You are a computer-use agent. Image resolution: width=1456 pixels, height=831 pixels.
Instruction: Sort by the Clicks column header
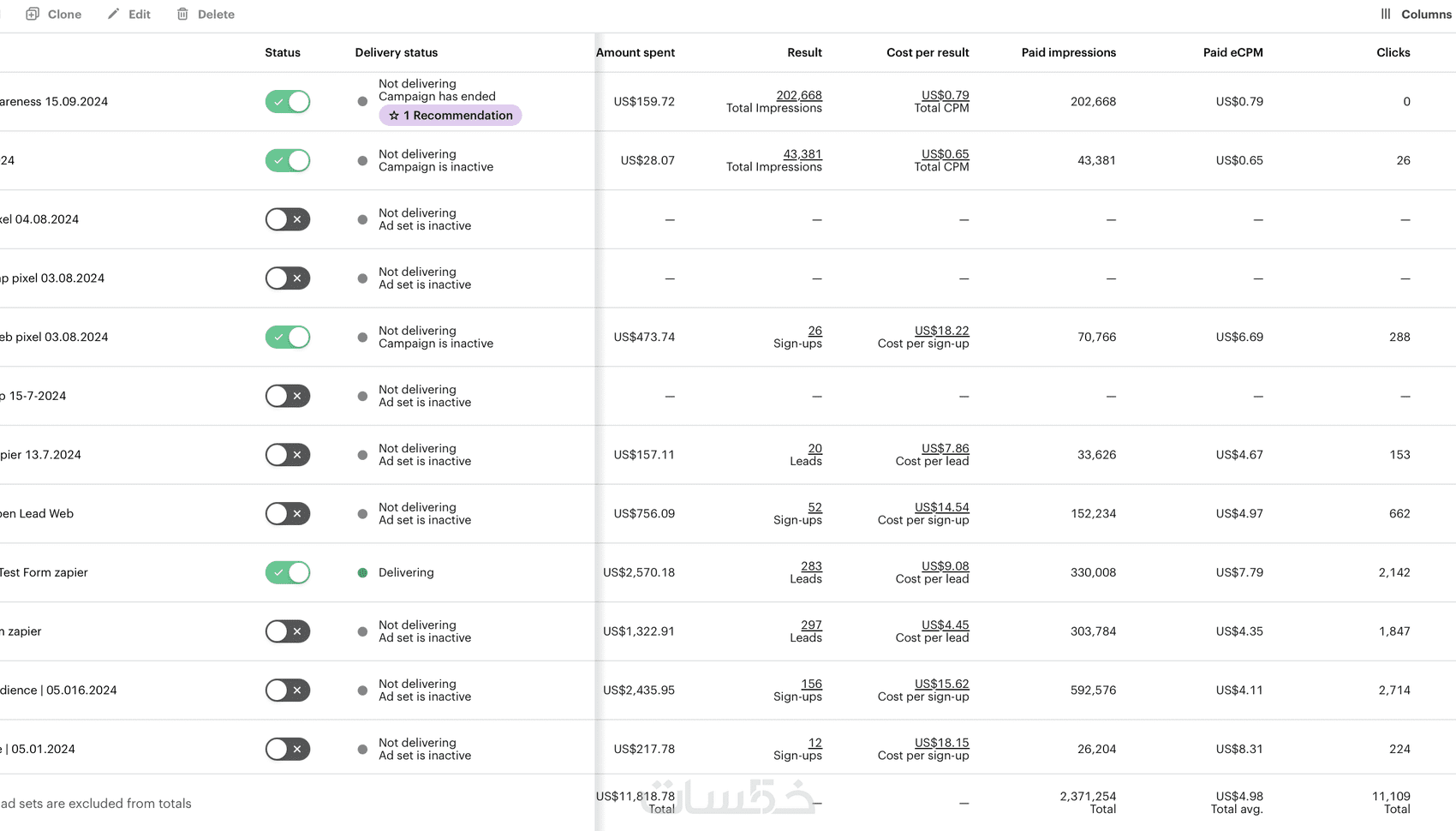[1393, 52]
